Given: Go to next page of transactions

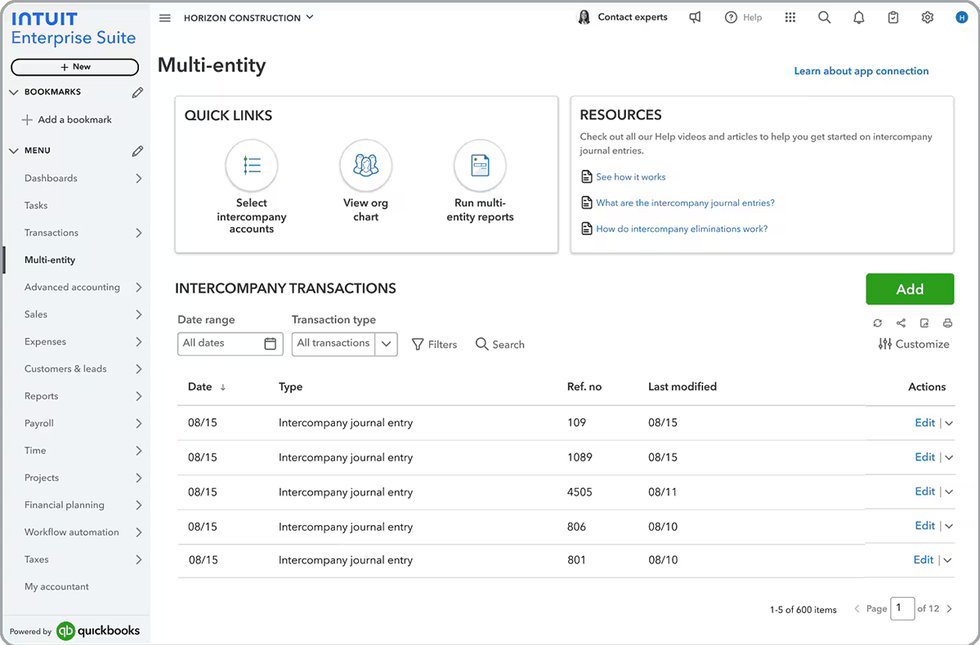Looking at the screenshot, I should click(949, 609).
